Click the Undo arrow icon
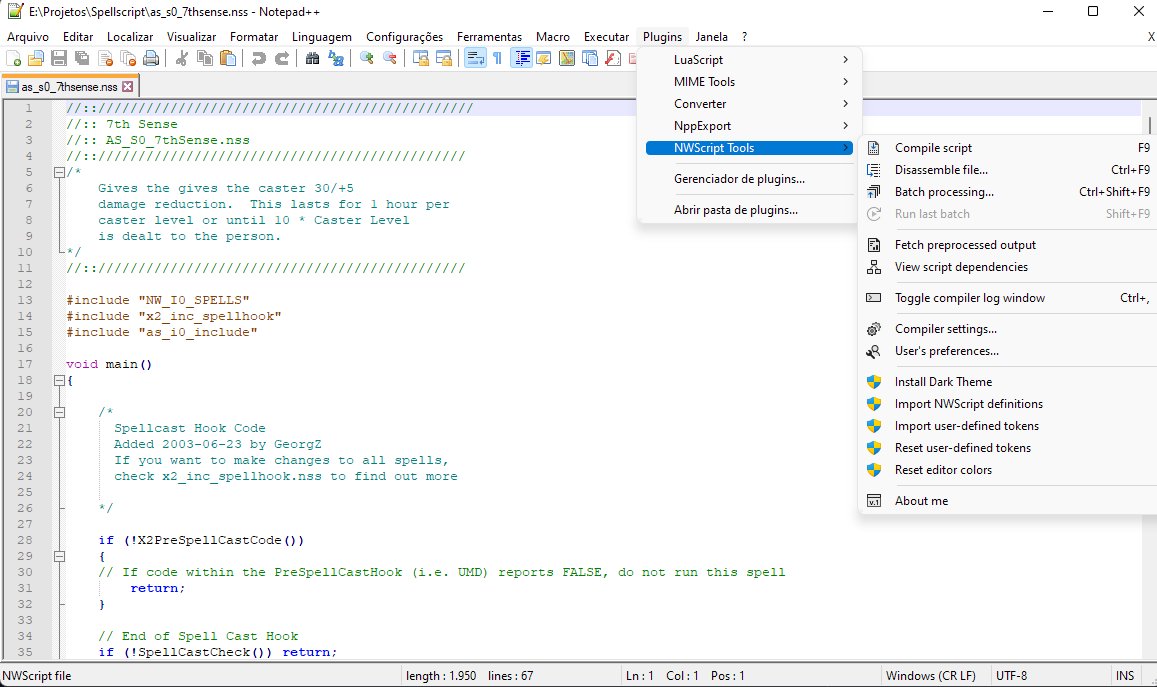 (258, 58)
